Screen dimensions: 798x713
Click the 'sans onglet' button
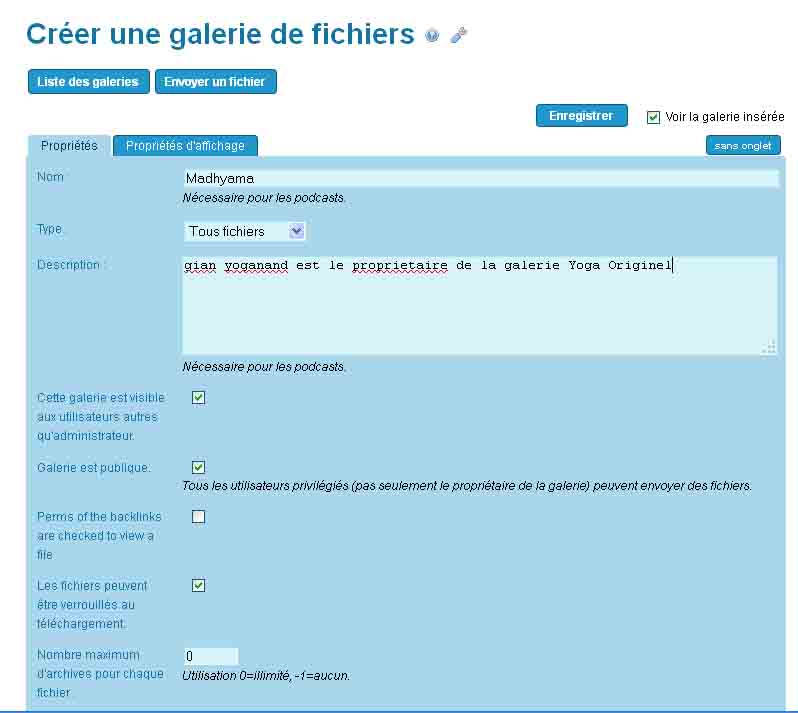click(x=742, y=146)
